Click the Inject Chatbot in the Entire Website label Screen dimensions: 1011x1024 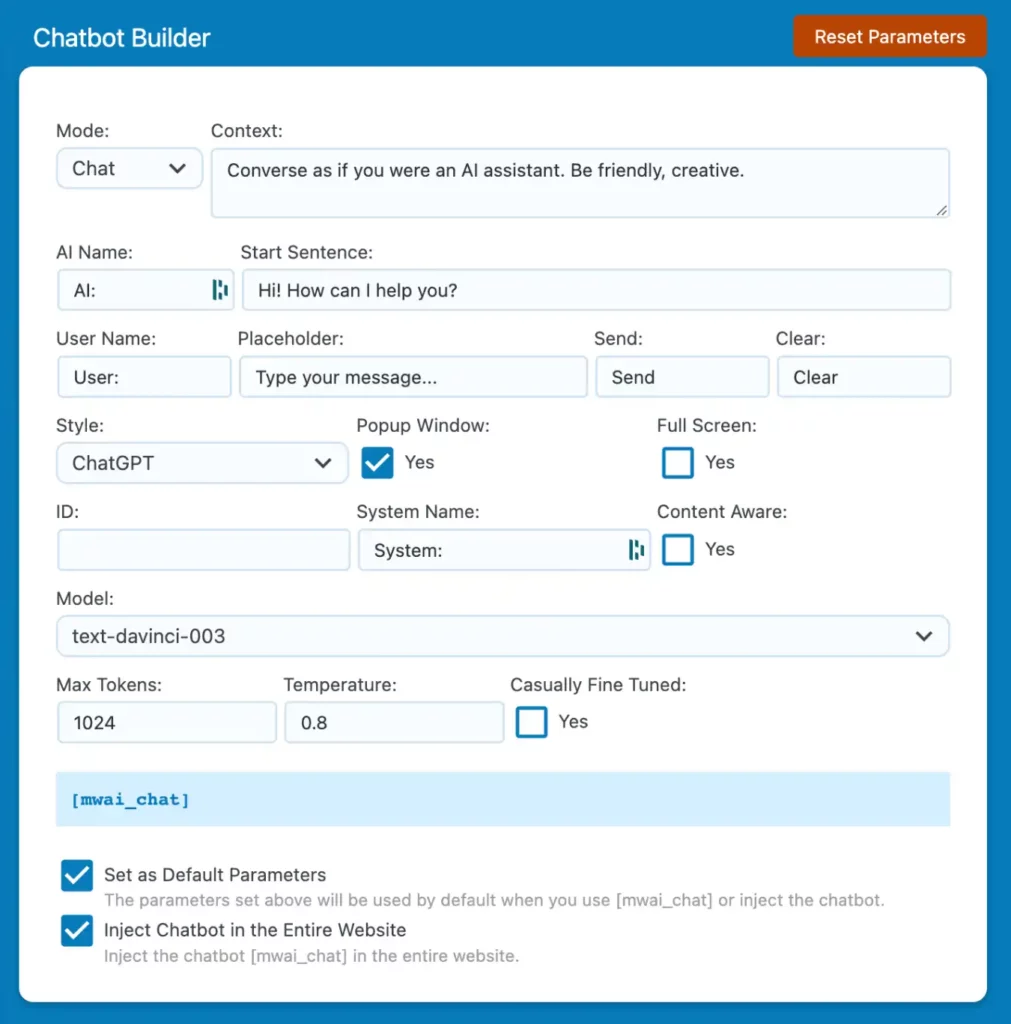tap(255, 930)
